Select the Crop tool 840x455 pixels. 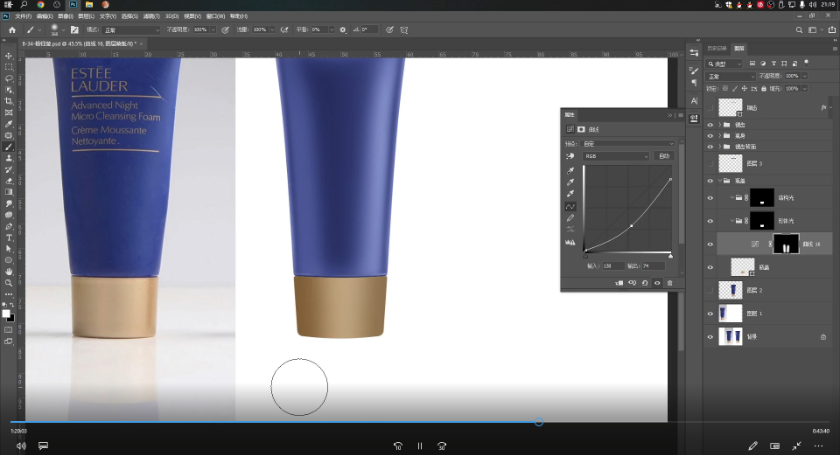(9, 101)
